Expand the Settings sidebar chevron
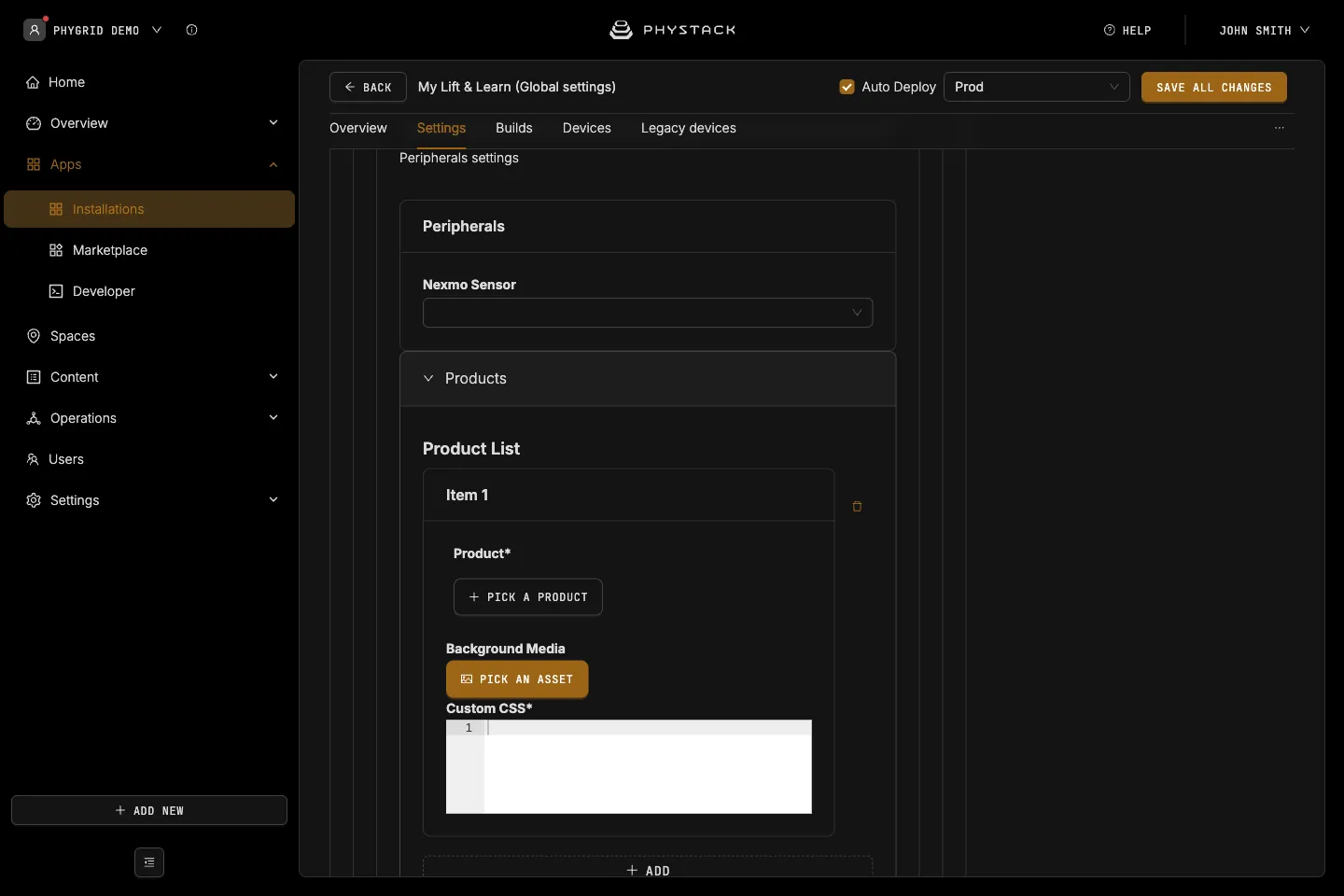This screenshot has height=896, width=1344. coord(273,499)
